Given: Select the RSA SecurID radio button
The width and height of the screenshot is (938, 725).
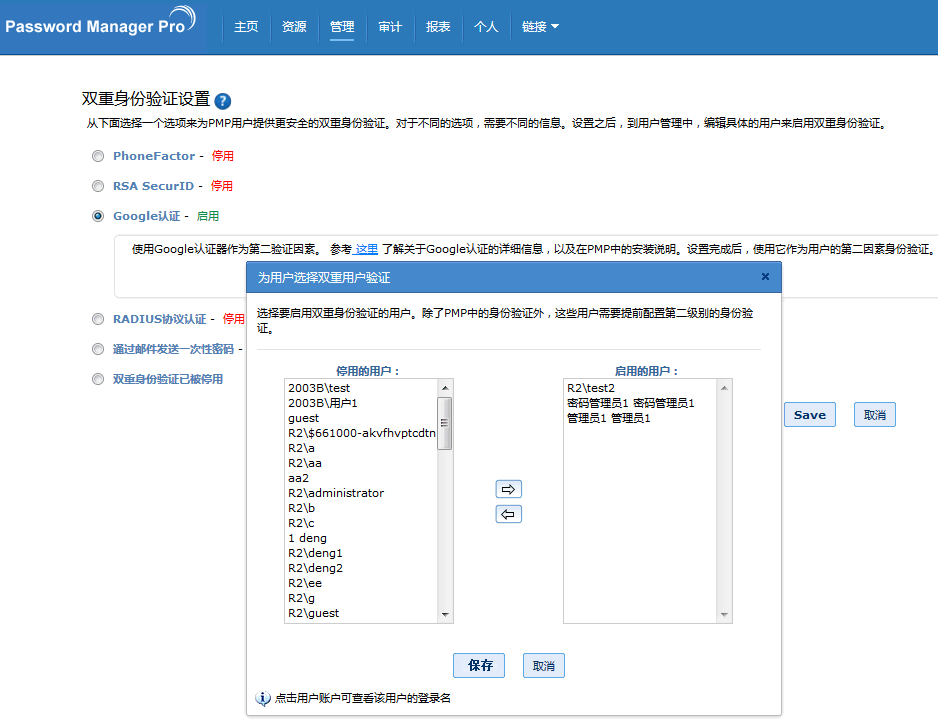Looking at the screenshot, I should pos(98,186).
